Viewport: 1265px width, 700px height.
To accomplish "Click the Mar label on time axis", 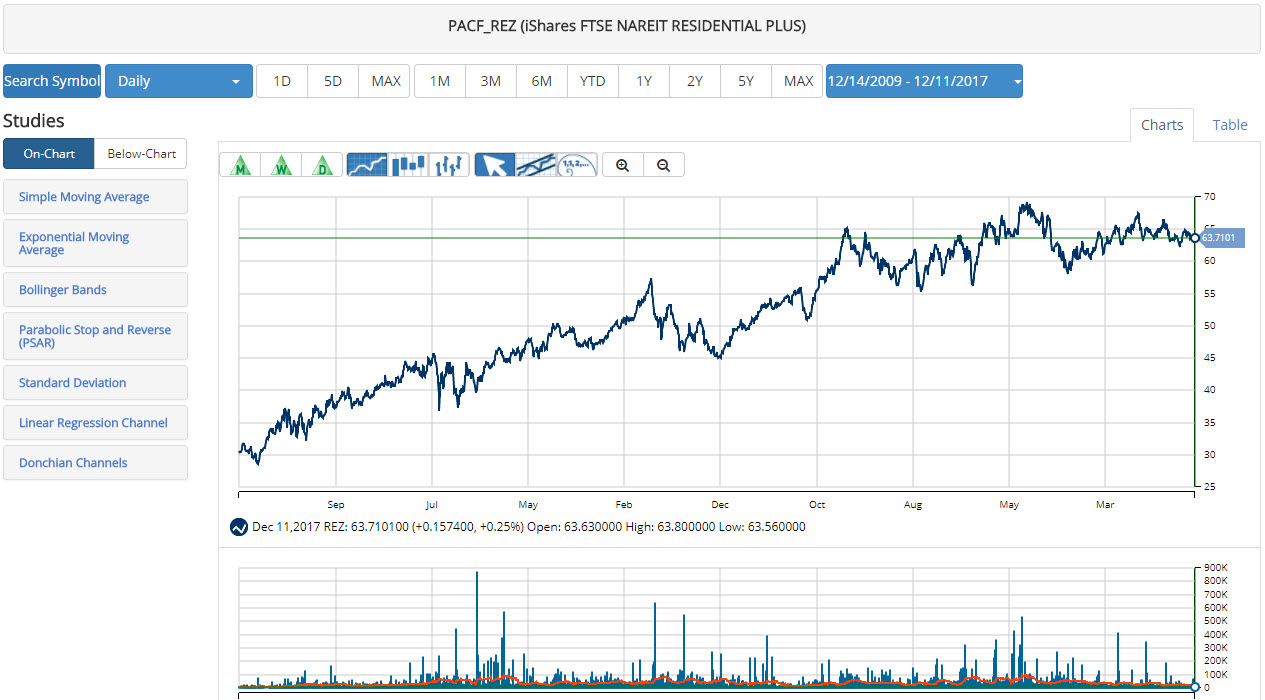I will pos(1104,505).
